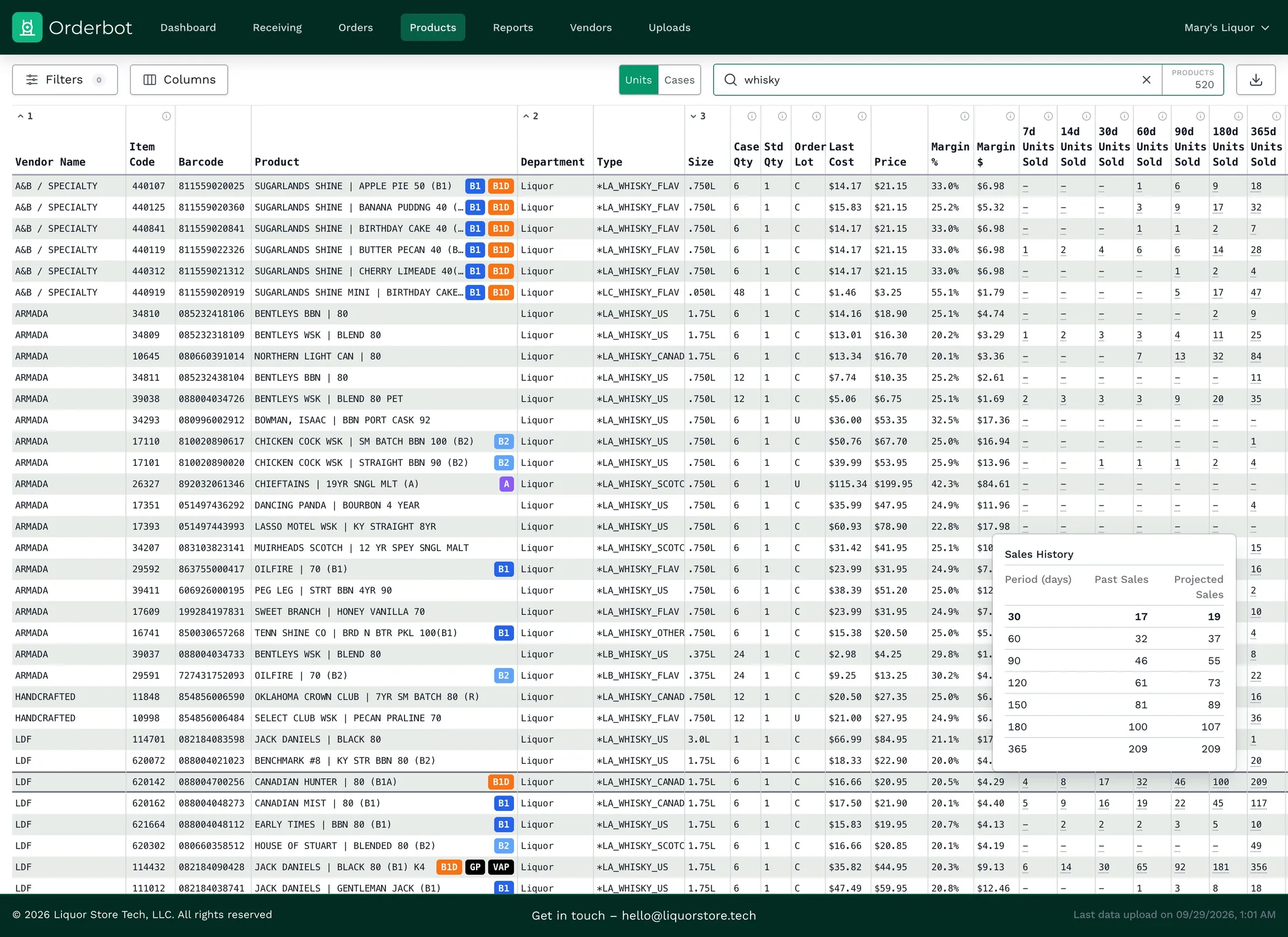Click the Orderbot logo icon
Image resolution: width=1288 pixels, height=937 pixels.
tap(28, 28)
